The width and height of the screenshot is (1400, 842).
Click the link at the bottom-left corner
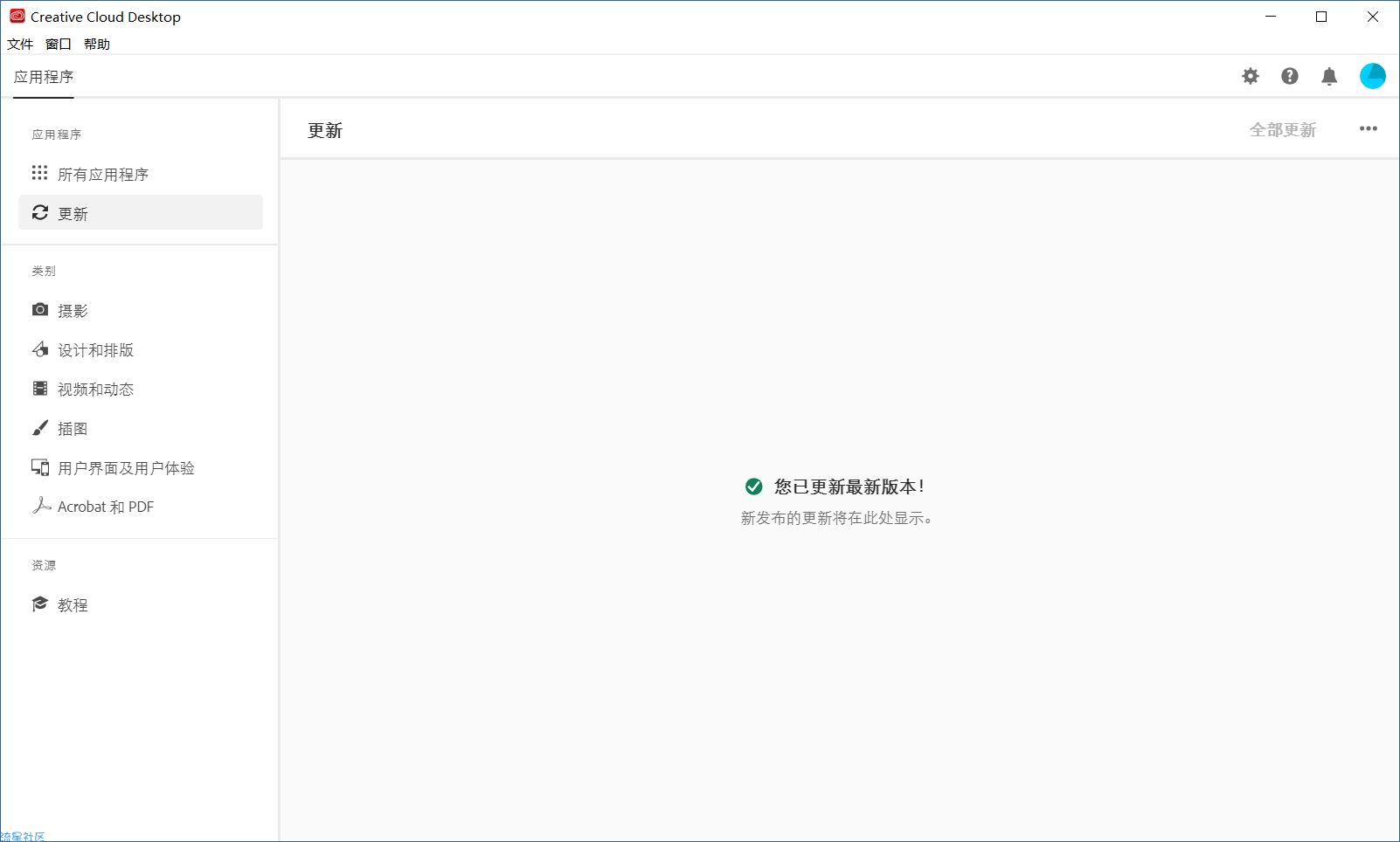pyautogui.click(x=22, y=837)
